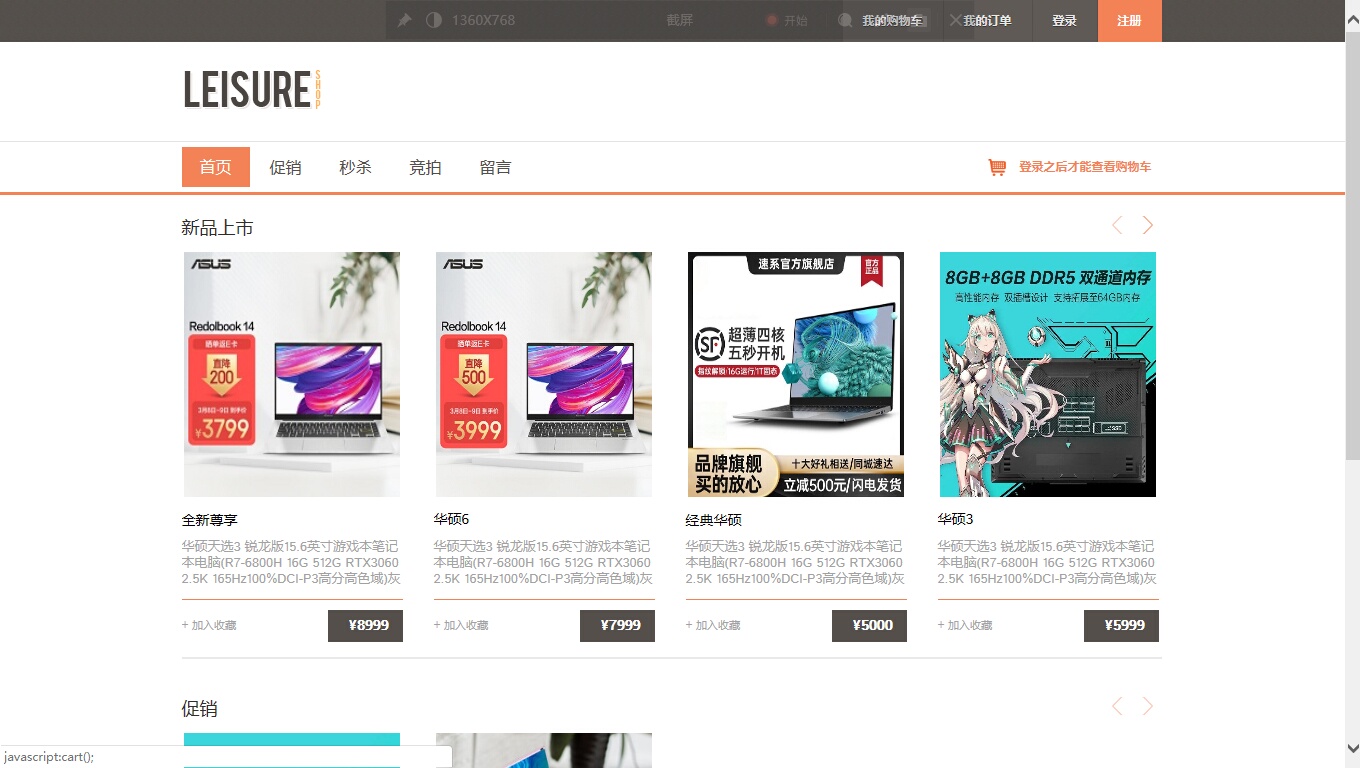
Task: Click the 促销 section heading above the carousel
Action: [x=200, y=709]
